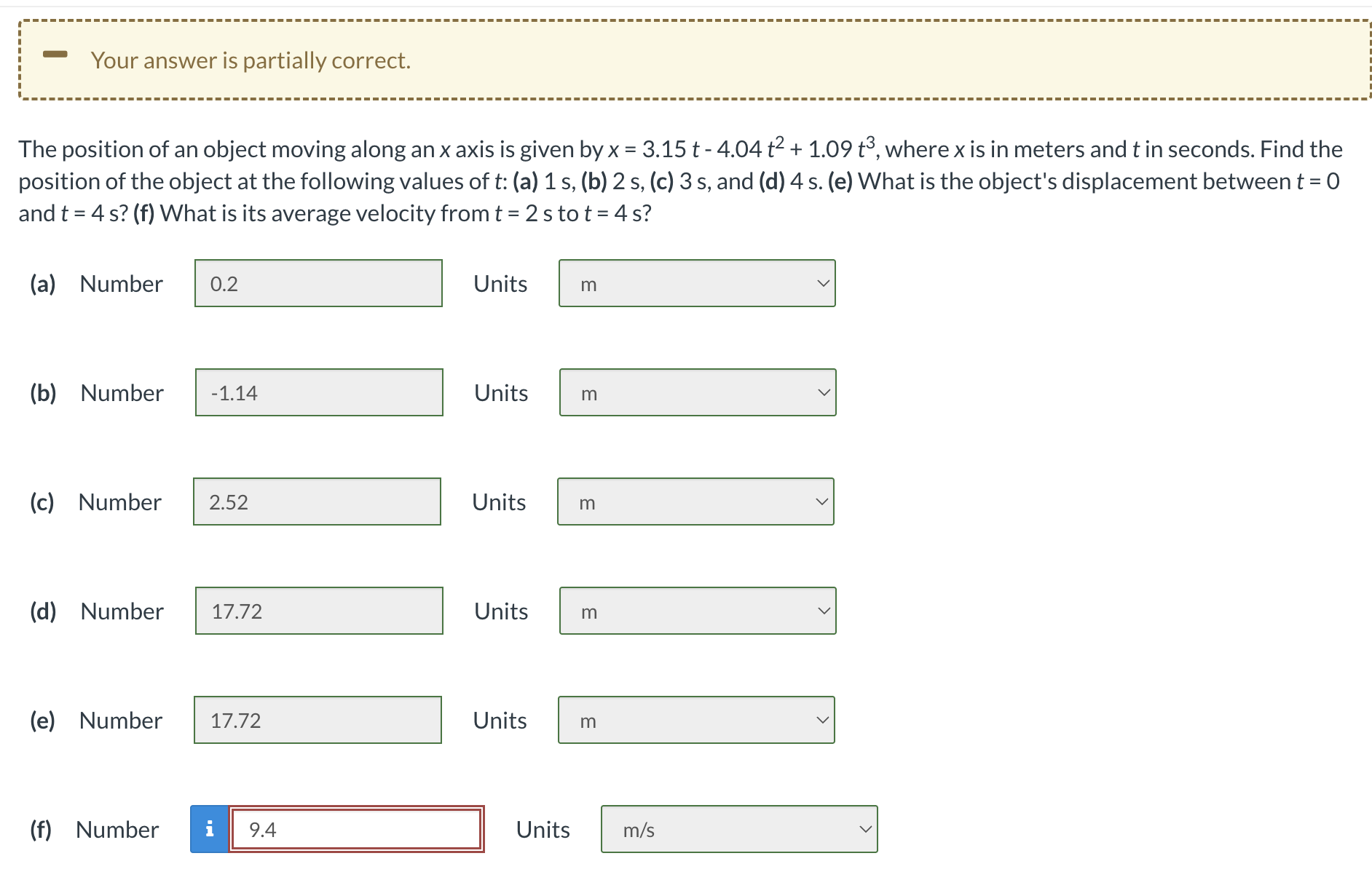
Task: Expand the units selector for part (c)
Action: 695,502
